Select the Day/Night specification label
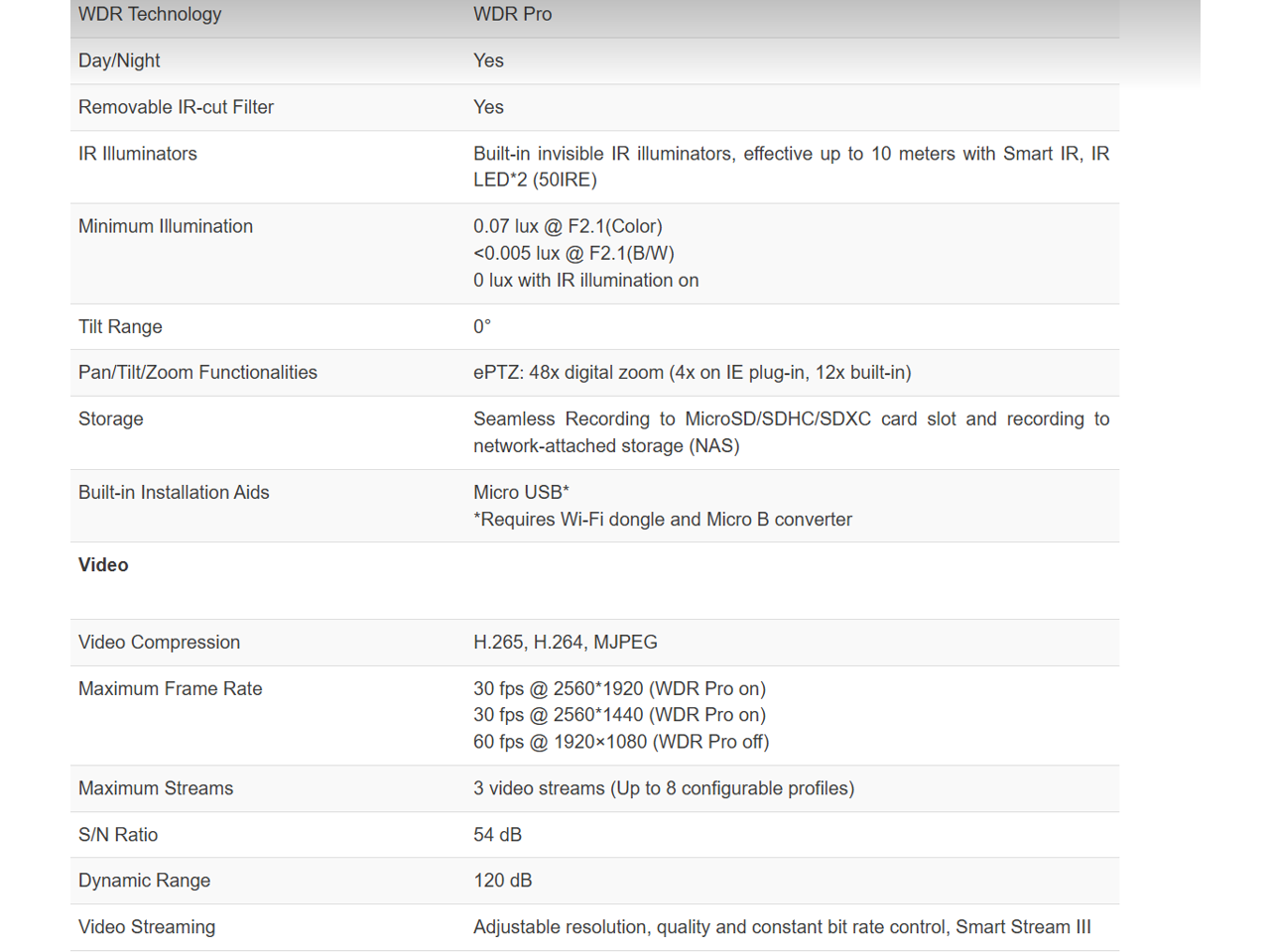The image size is (1270, 952). click(x=119, y=60)
